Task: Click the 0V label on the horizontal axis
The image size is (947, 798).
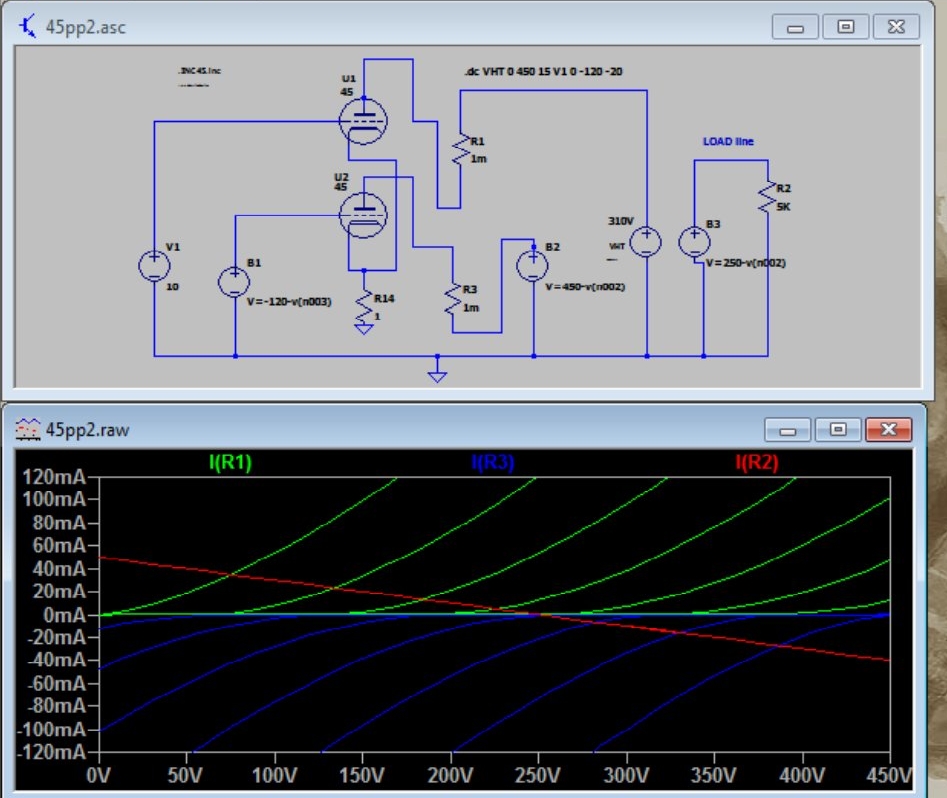Action: [x=98, y=775]
